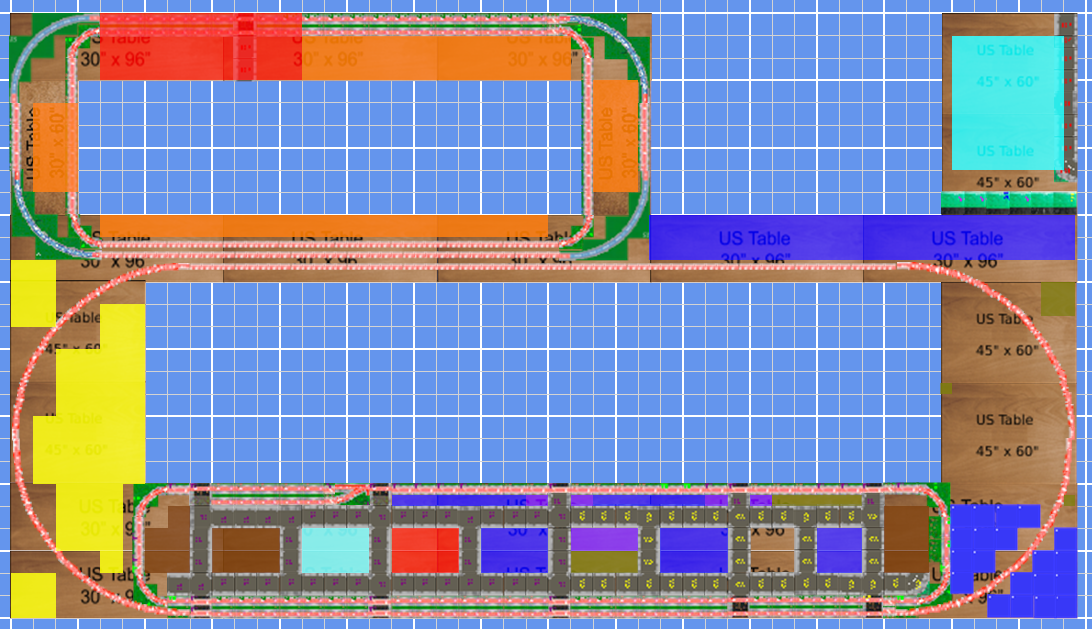
Task: Click the green strip below the cyan table
Action: [x=1008, y=202]
